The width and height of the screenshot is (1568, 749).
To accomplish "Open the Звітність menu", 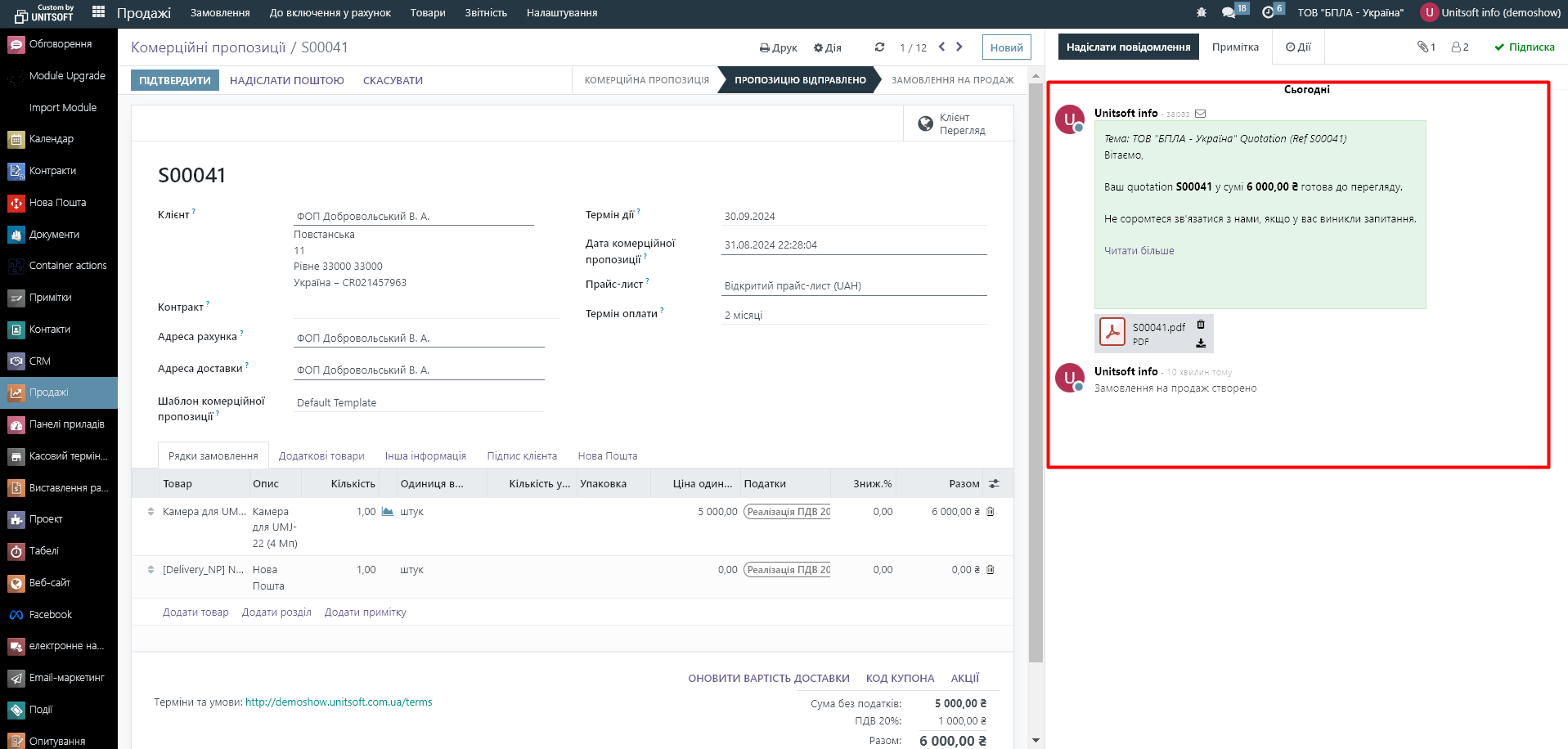I will tap(486, 13).
